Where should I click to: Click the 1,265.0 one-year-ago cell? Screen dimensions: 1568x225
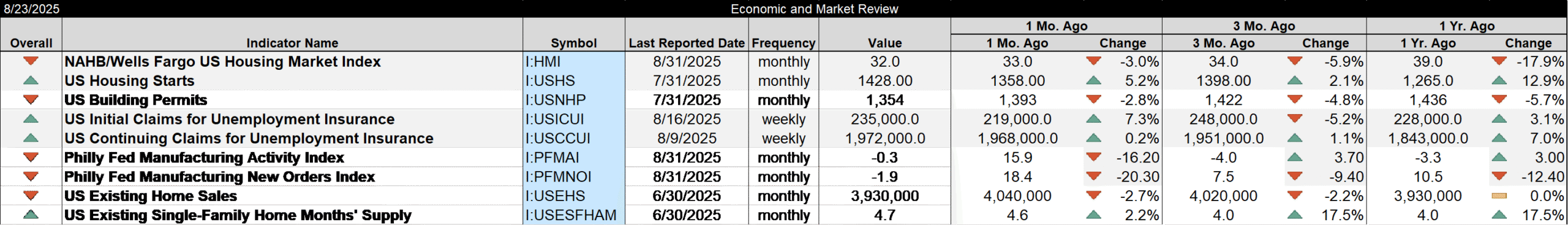point(1428,80)
